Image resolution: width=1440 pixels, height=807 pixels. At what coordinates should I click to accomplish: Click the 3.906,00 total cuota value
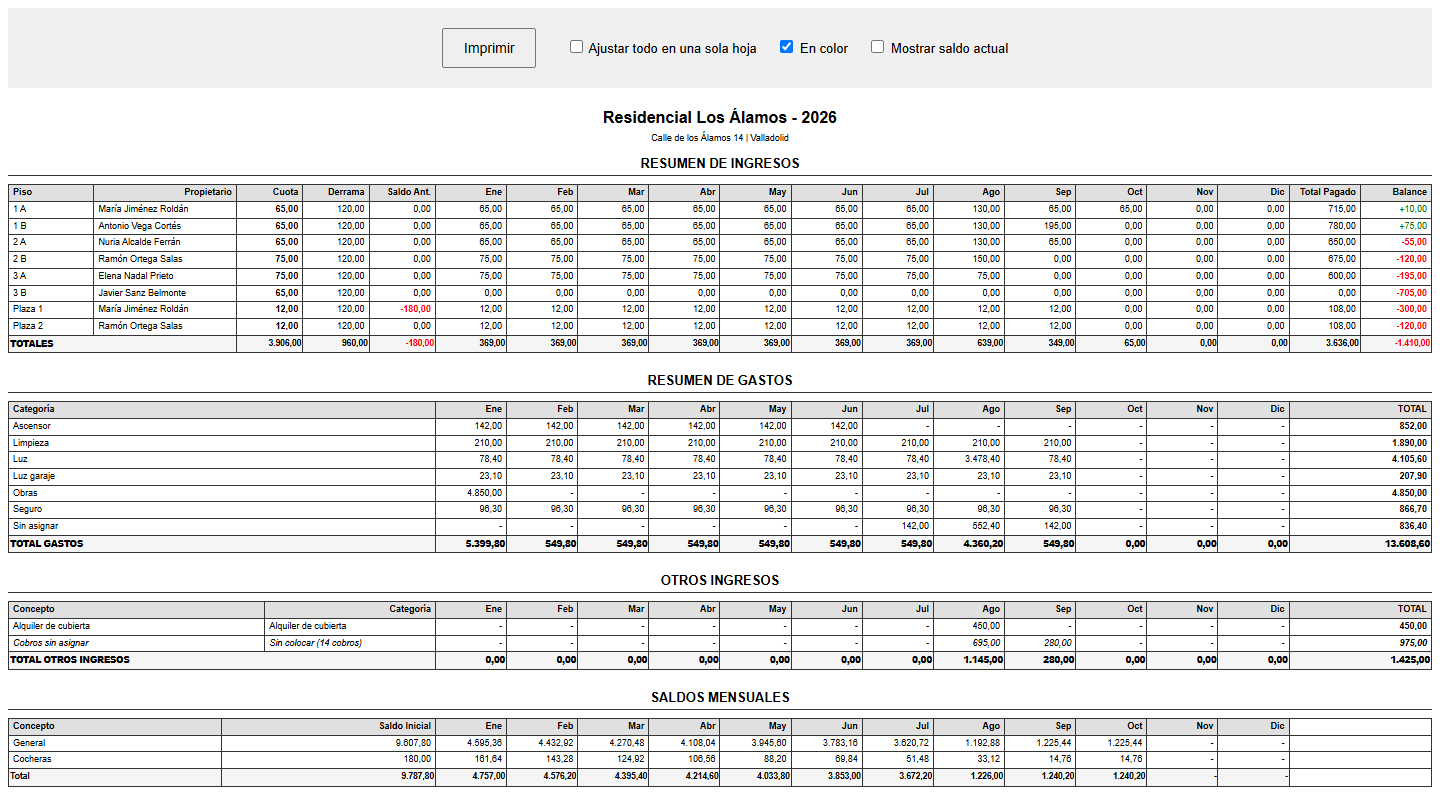click(x=283, y=343)
